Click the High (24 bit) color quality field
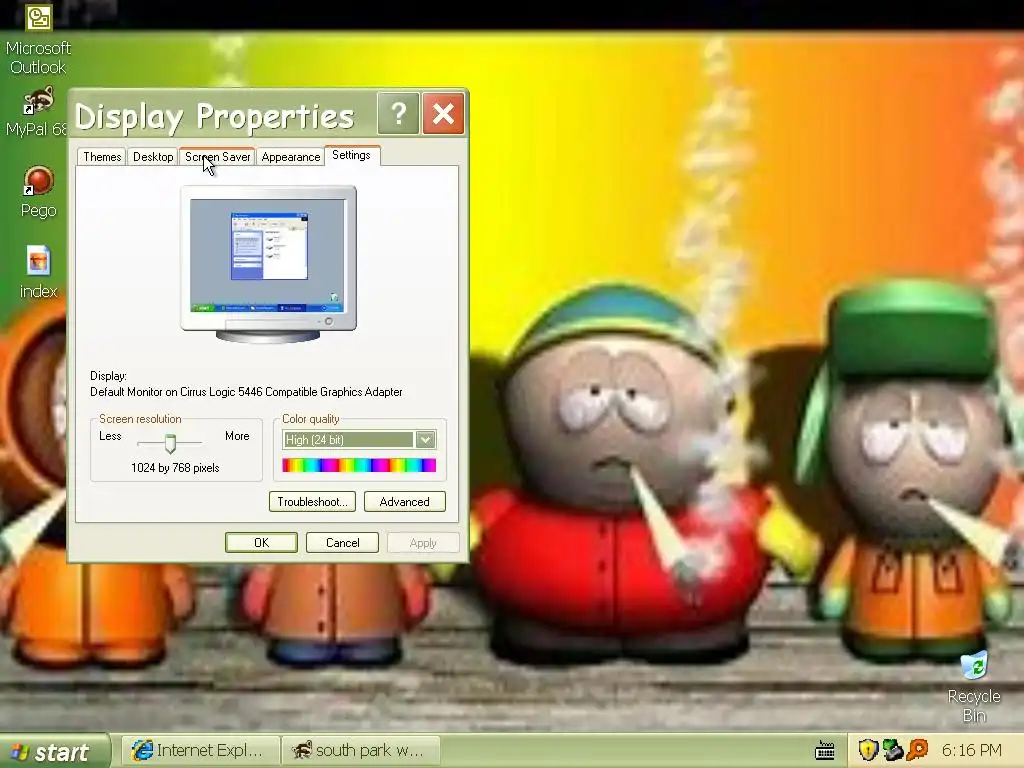This screenshot has height=768, width=1024. [x=359, y=440]
